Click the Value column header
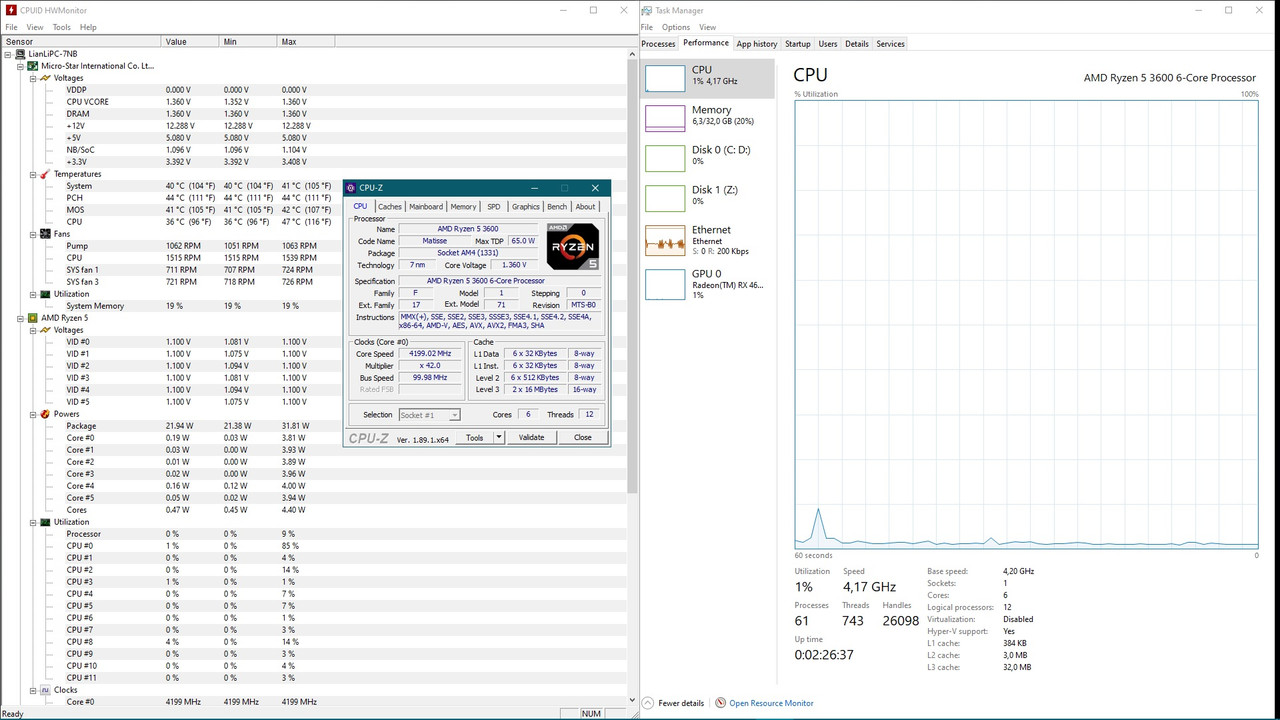 pos(190,42)
